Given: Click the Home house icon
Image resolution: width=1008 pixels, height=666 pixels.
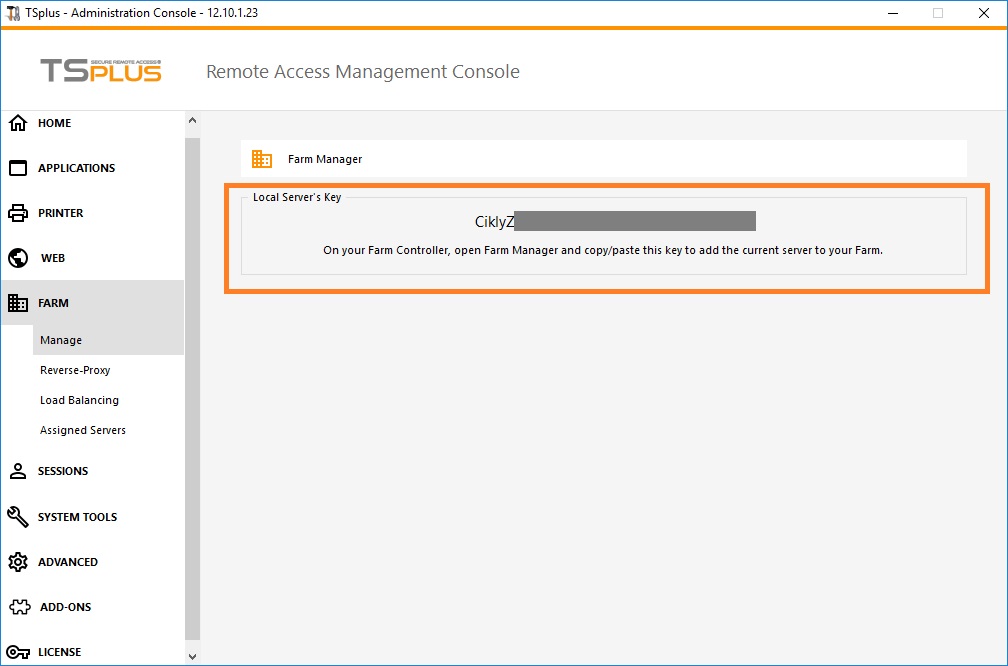Looking at the screenshot, I should click(x=18, y=123).
